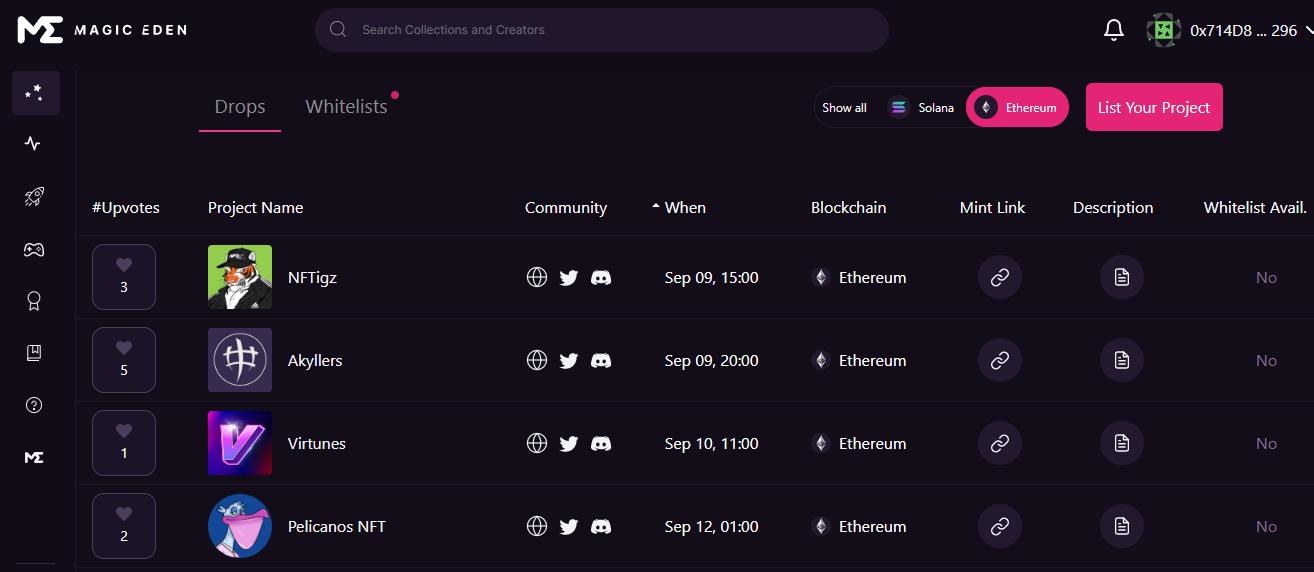The image size is (1314, 572).
Task: Open NFTigz Discord link icon
Action: click(601, 278)
